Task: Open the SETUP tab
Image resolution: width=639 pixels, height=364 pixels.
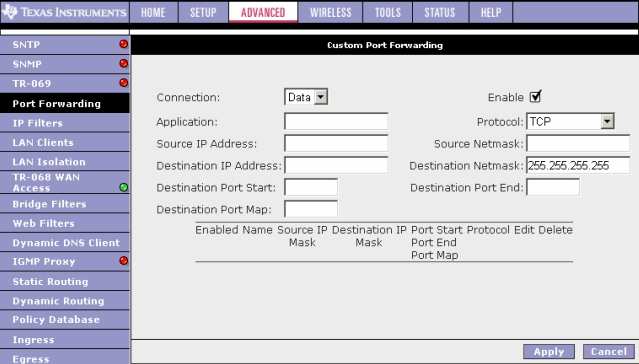Action: 203,12
